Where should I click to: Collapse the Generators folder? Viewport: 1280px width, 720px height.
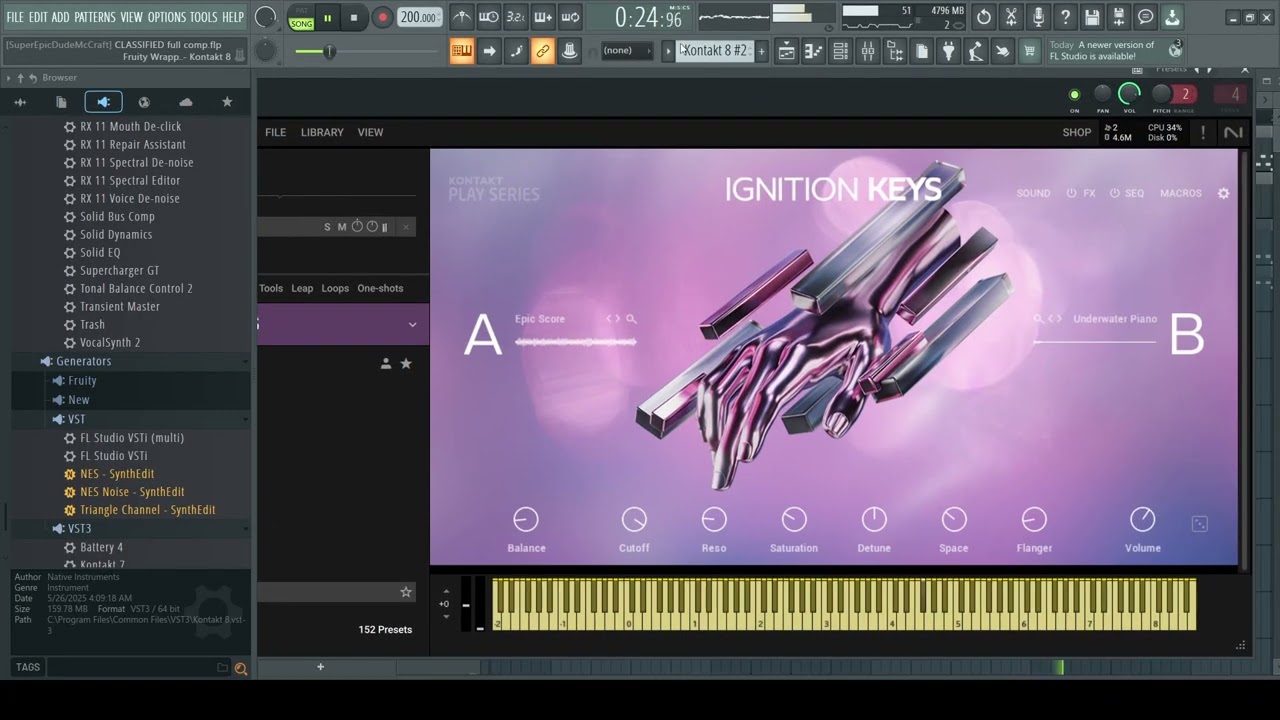point(84,362)
